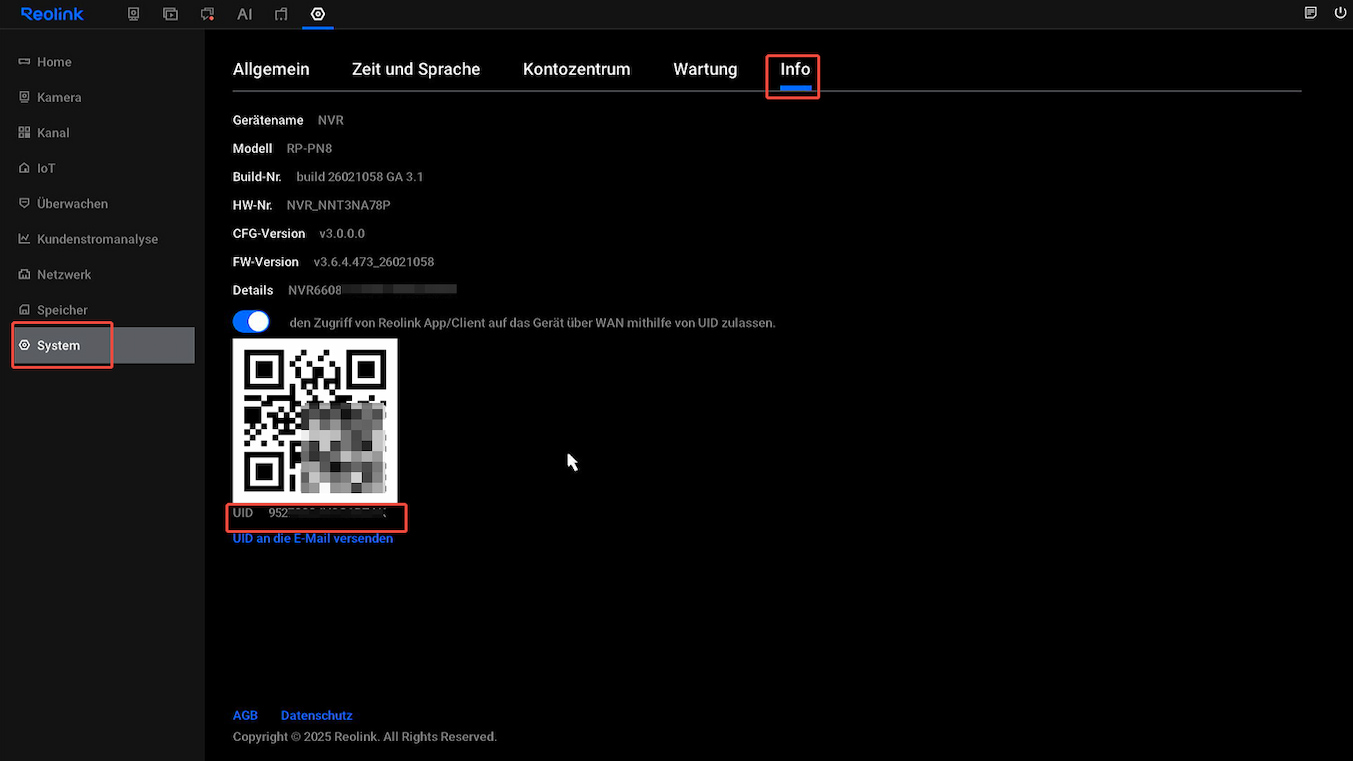Switch to the Allgemein tab

click(x=271, y=69)
